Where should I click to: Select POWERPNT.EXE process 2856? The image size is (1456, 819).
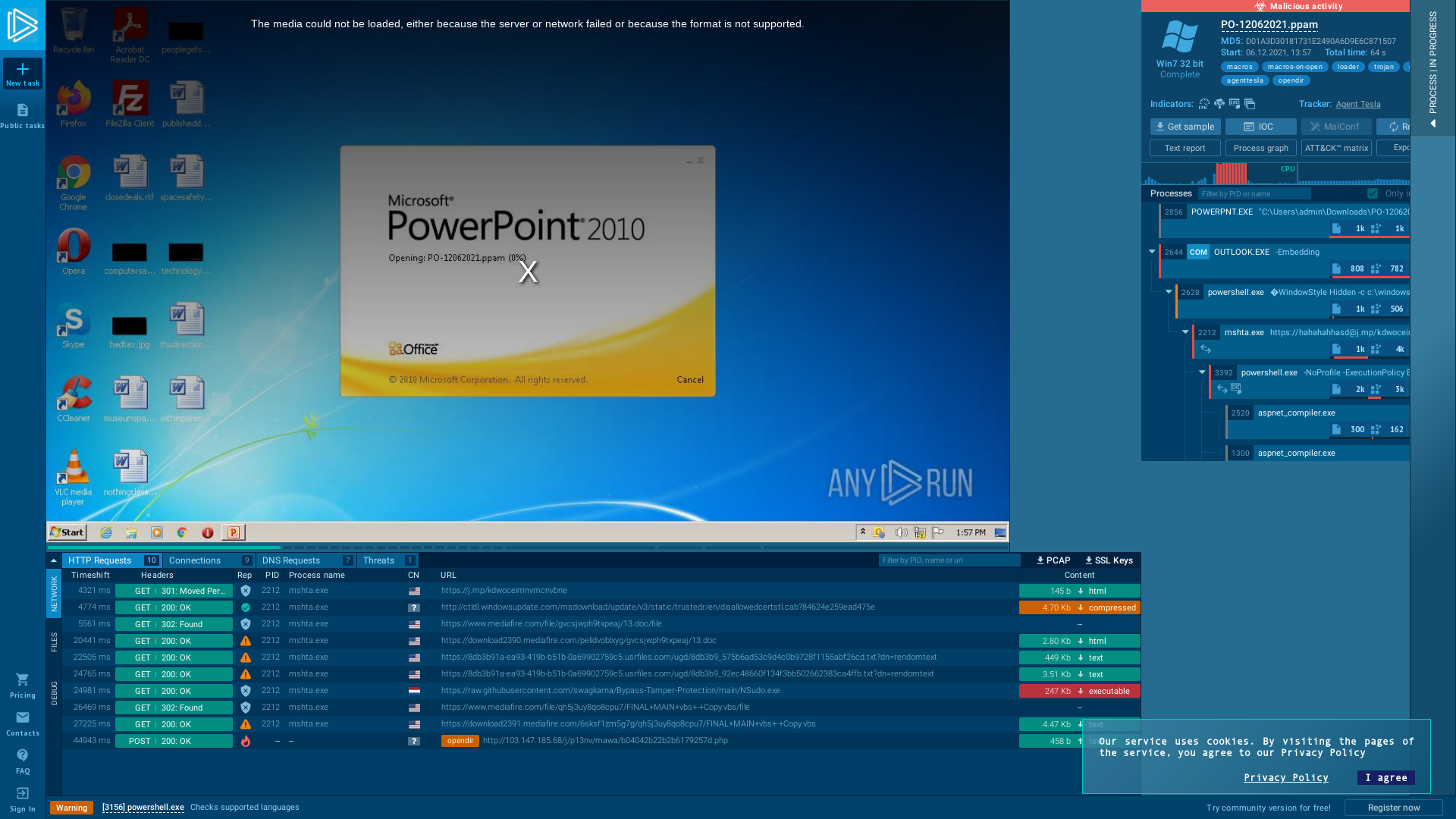click(x=1284, y=221)
